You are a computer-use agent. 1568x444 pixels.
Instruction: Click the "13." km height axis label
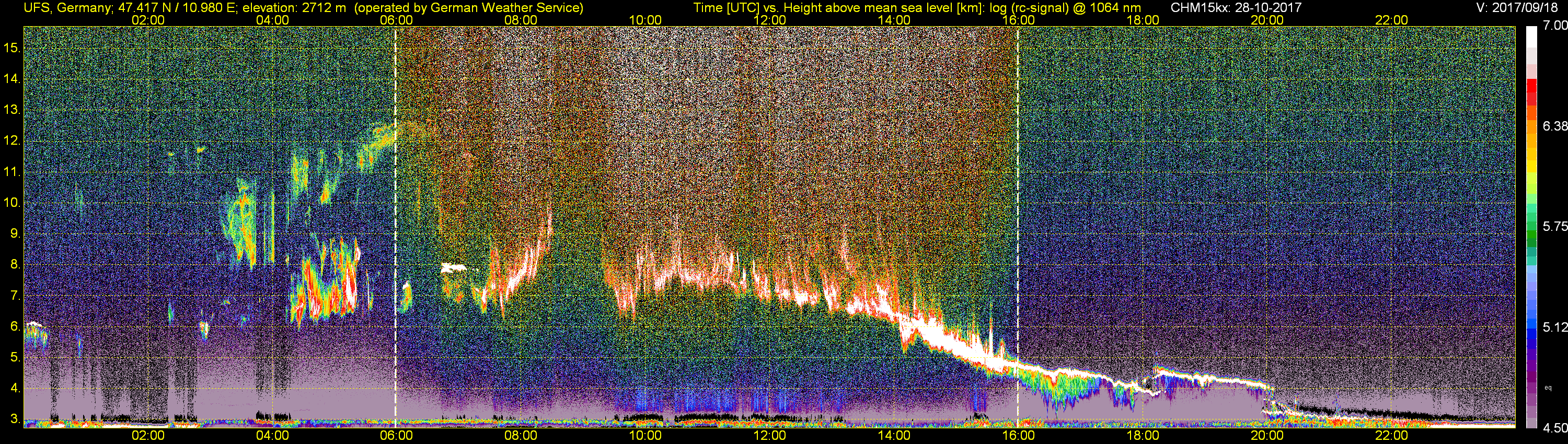[x=11, y=110]
